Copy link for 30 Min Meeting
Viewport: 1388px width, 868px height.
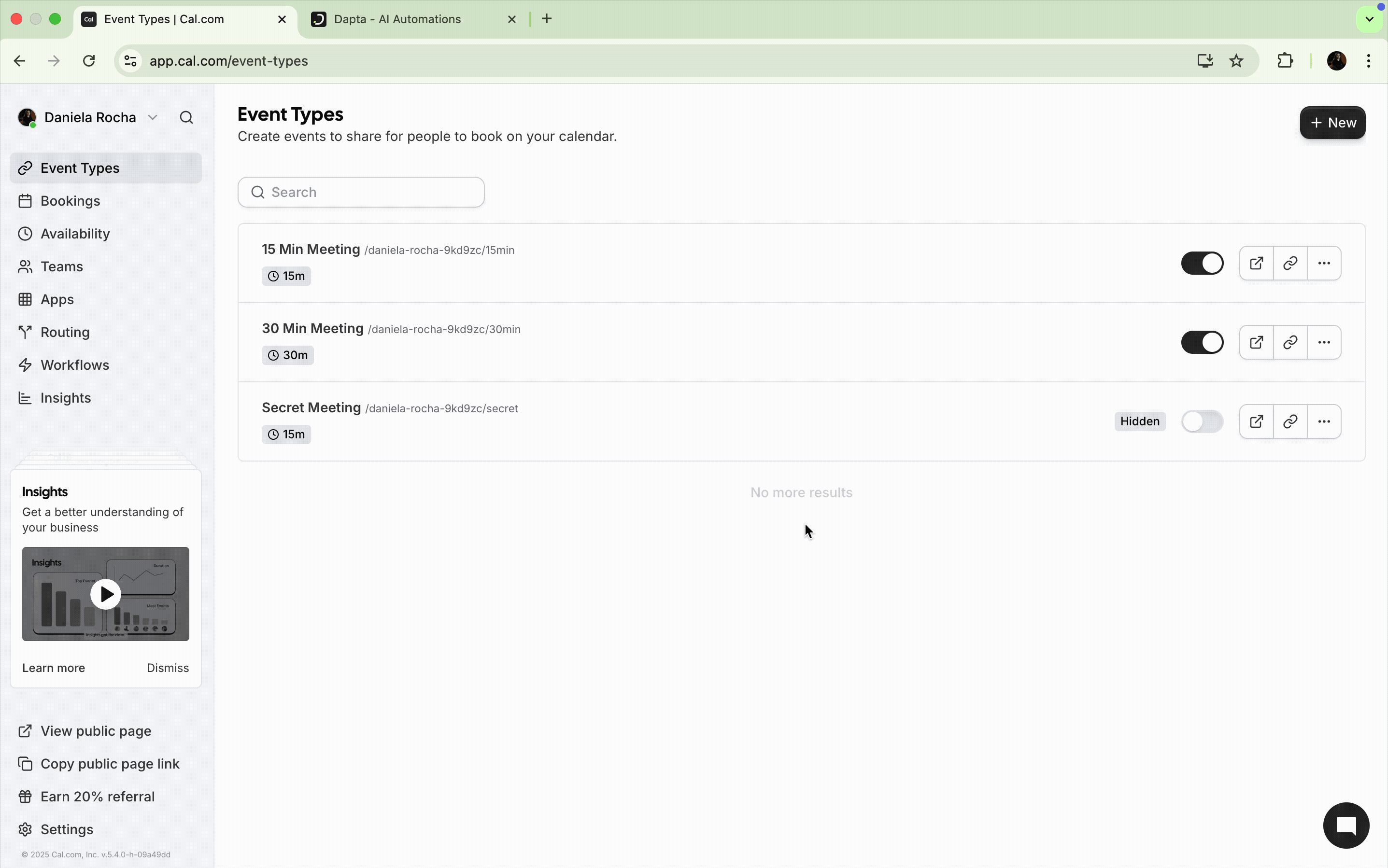coord(1290,343)
